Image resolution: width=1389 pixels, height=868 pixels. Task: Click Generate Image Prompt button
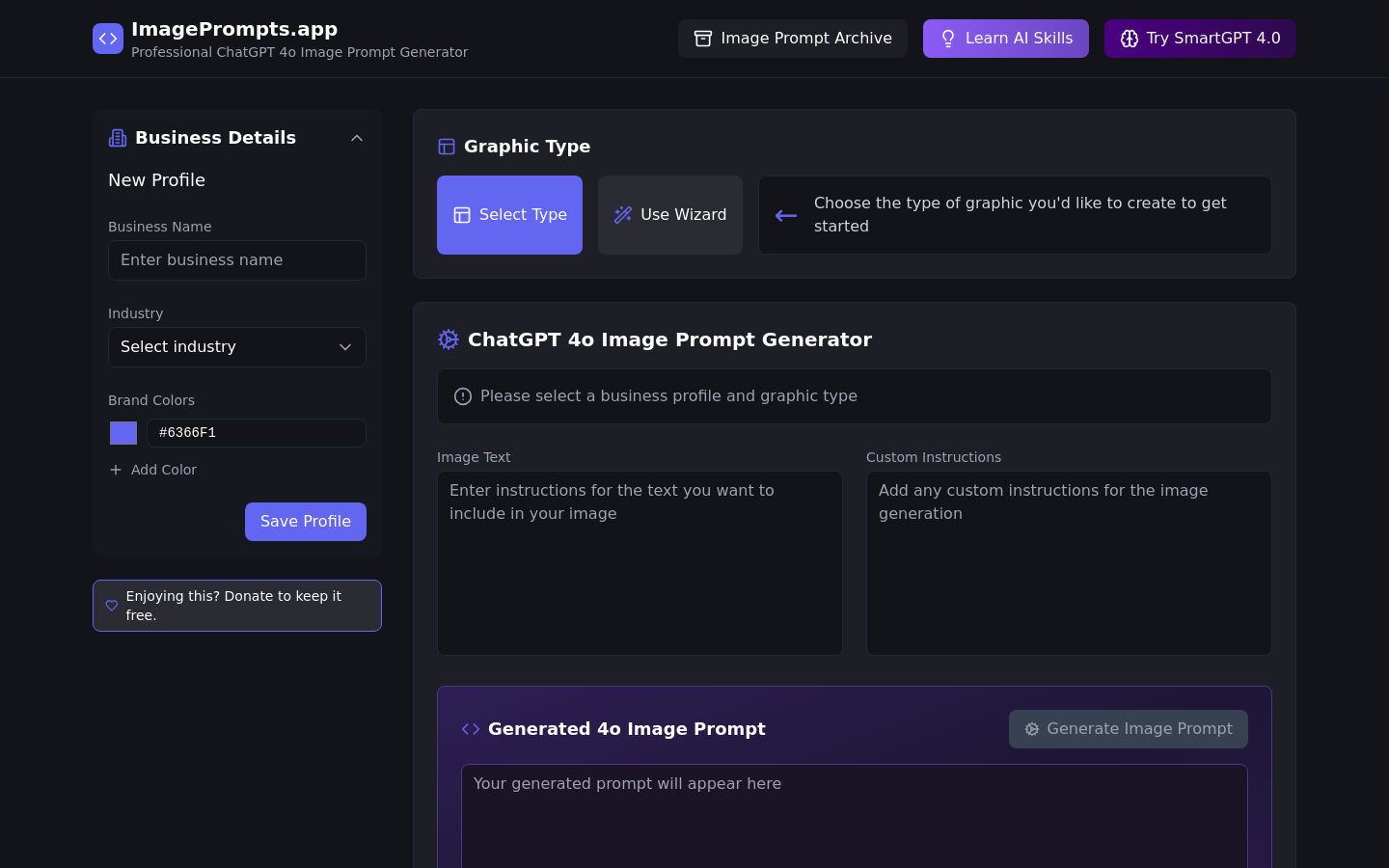pyautogui.click(x=1129, y=729)
